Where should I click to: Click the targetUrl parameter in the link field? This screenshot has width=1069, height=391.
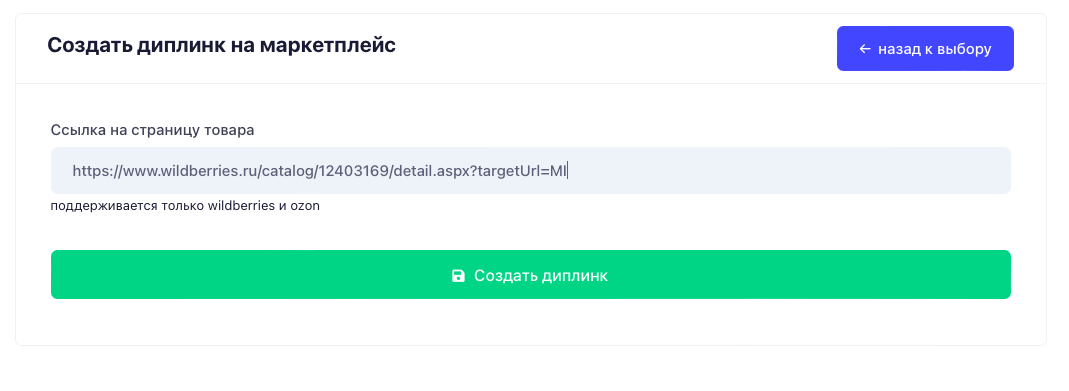pyautogui.click(x=508, y=171)
